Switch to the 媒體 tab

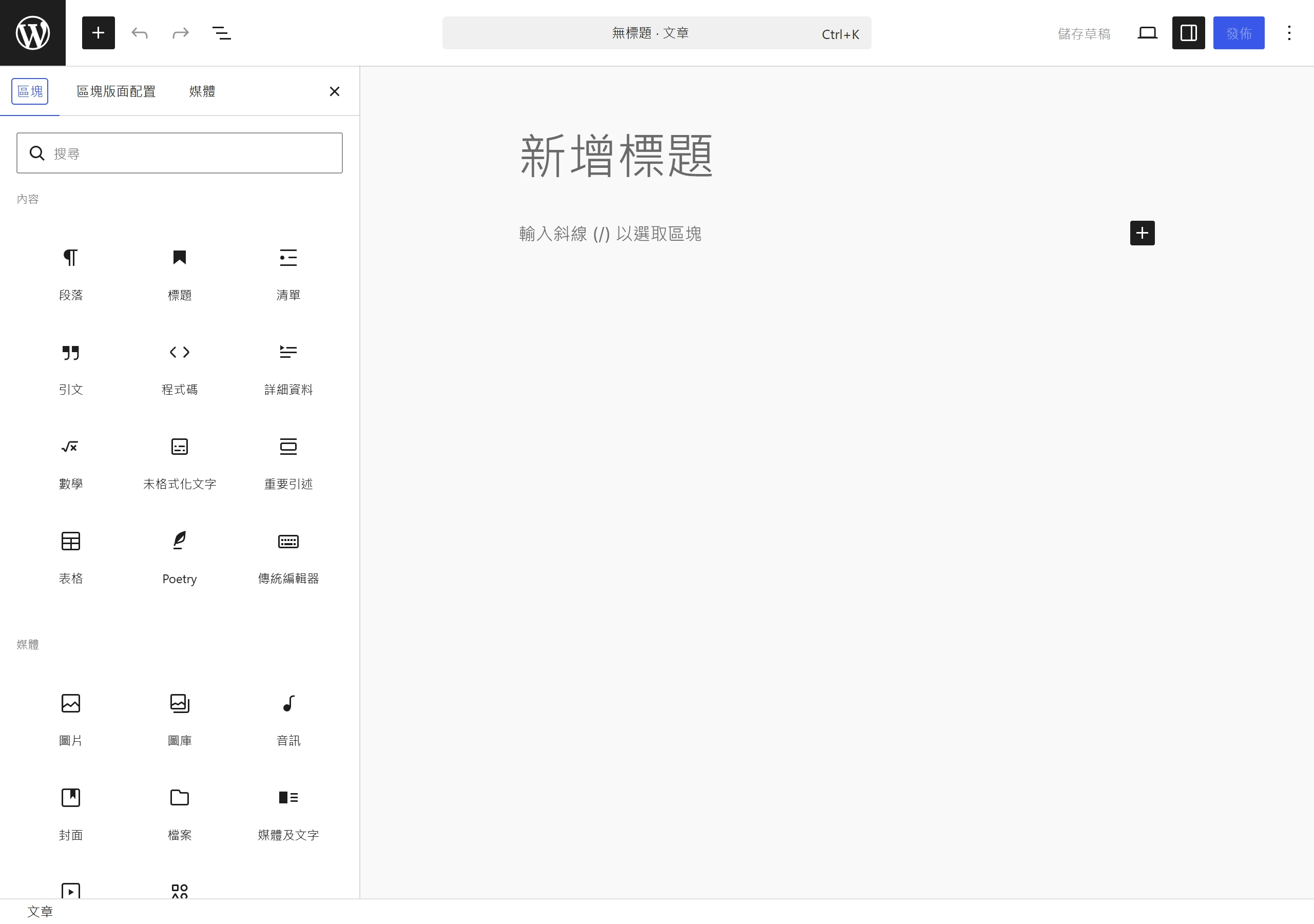202,91
